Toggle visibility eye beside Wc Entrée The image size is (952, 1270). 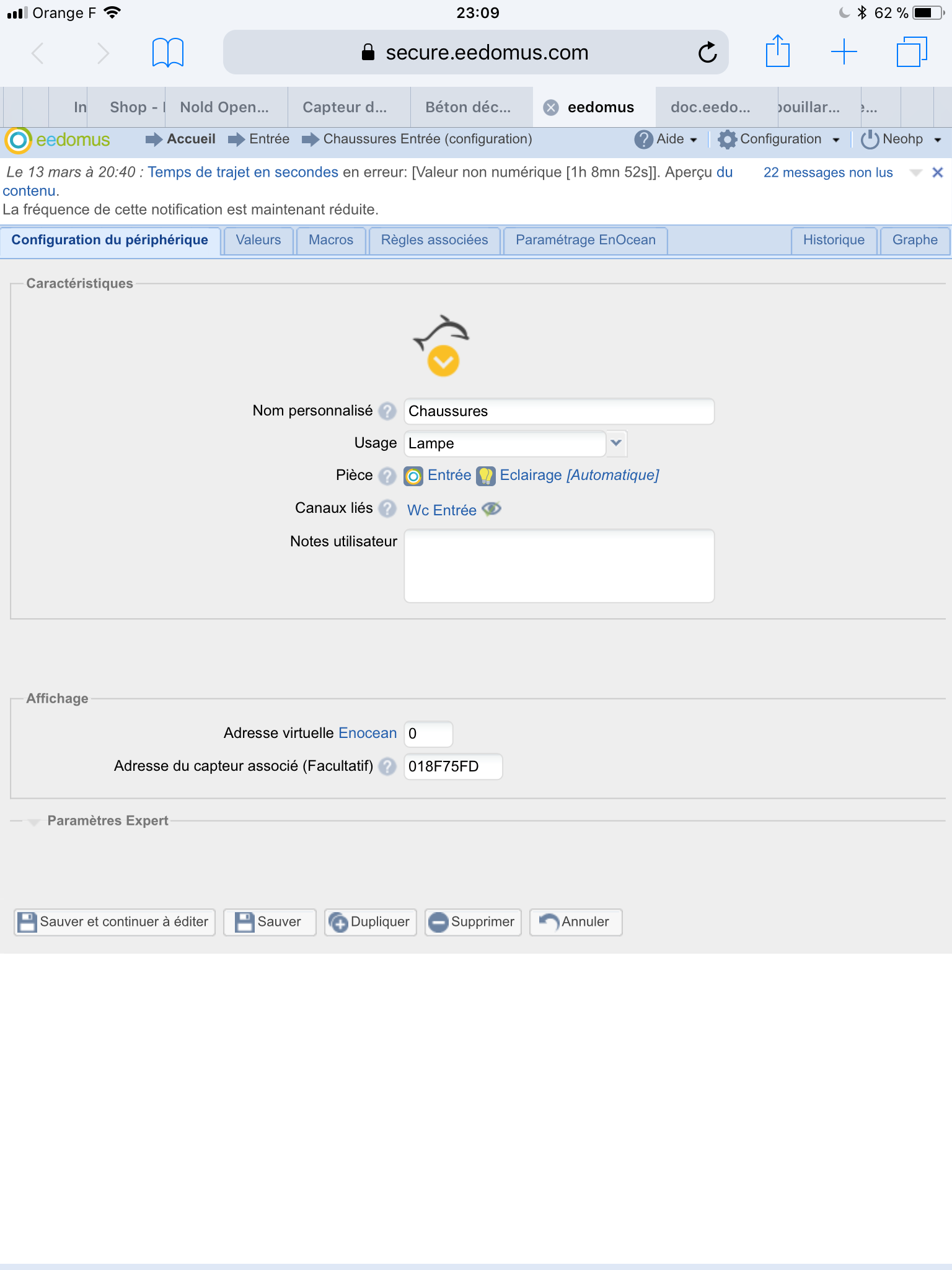(491, 509)
